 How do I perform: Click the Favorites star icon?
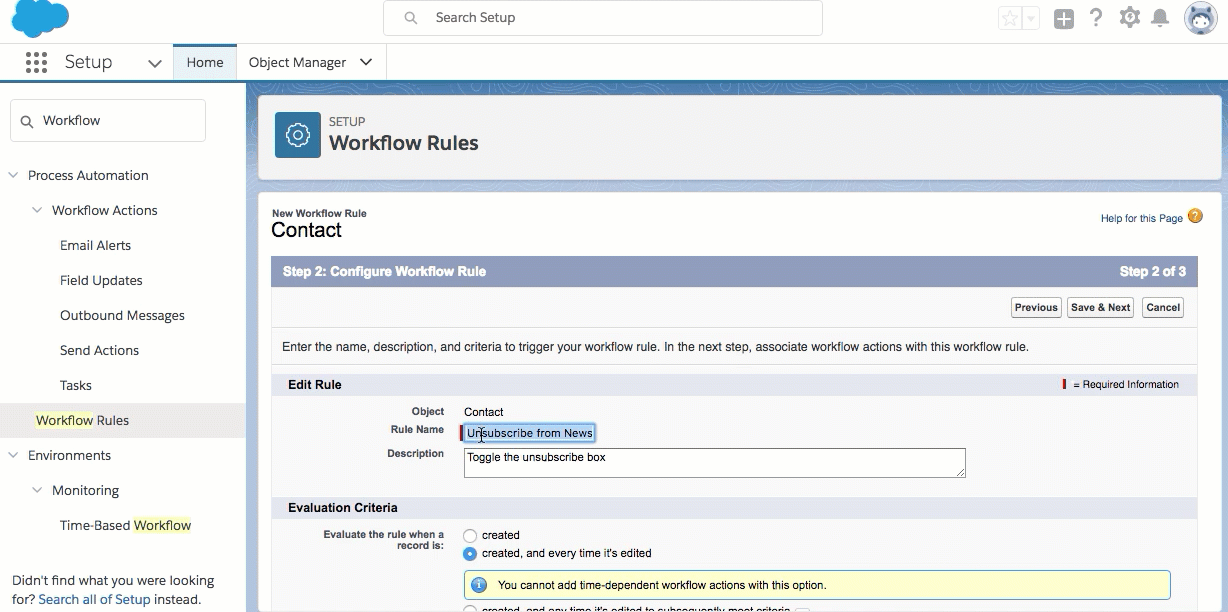pos(1010,18)
